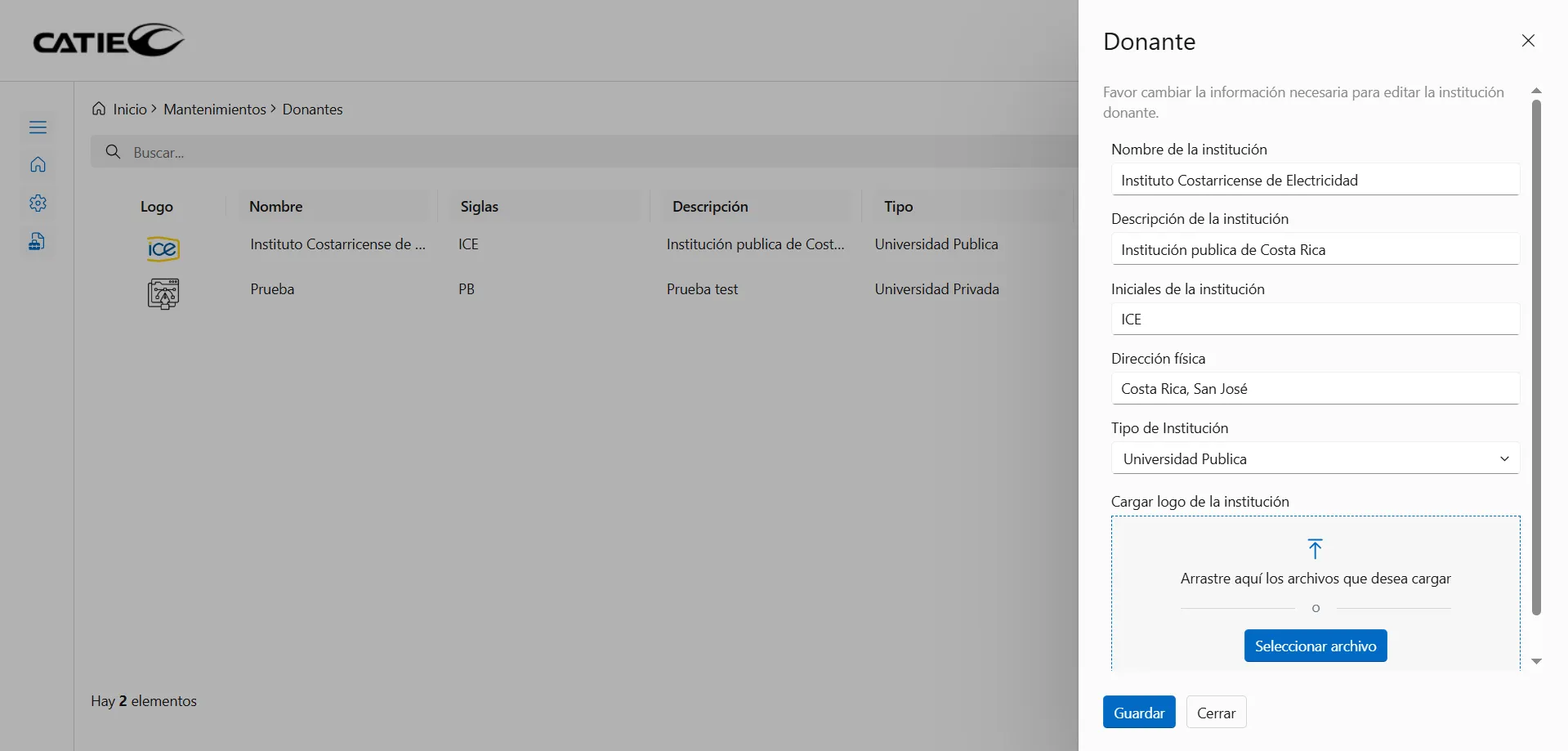Sort by Nombre column header
This screenshot has width=1568, height=751.
(x=276, y=207)
